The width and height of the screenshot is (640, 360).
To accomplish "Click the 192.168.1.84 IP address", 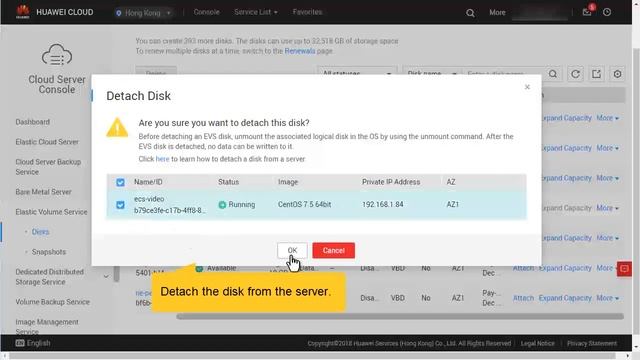I will pyautogui.click(x=382, y=204).
